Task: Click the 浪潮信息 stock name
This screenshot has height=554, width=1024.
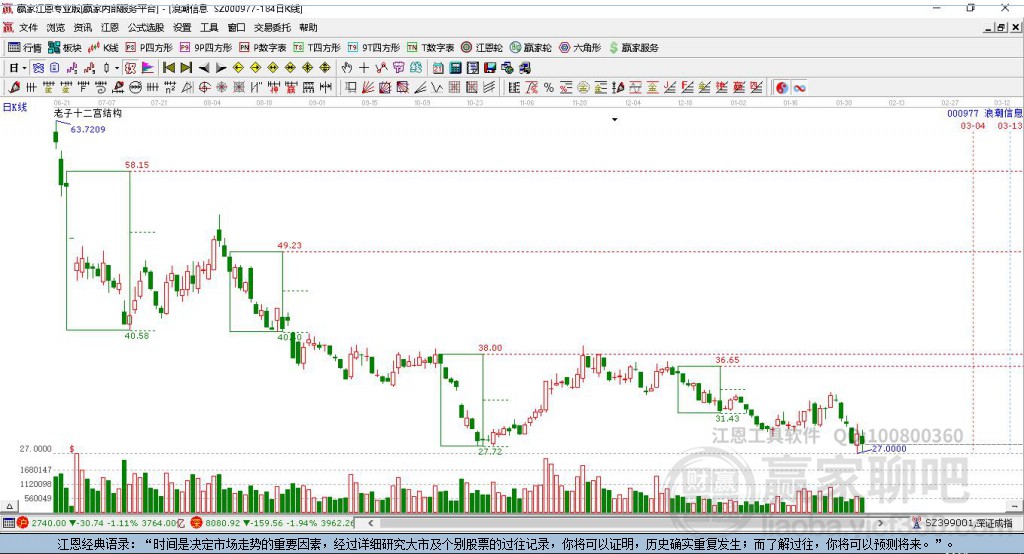Action: [x=1004, y=114]
